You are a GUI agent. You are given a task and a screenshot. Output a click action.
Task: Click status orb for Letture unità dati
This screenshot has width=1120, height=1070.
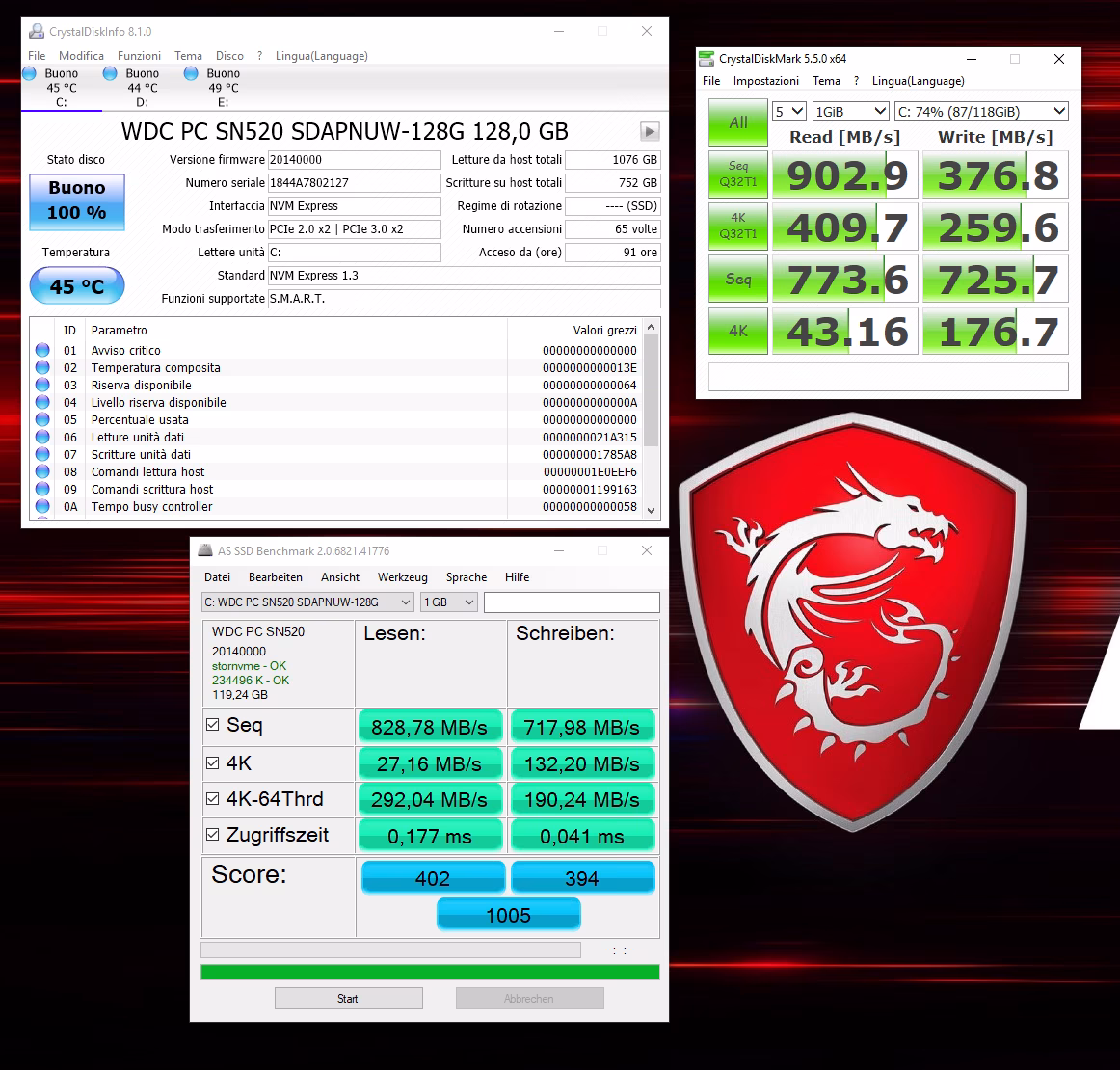click(x=42, y=437)
